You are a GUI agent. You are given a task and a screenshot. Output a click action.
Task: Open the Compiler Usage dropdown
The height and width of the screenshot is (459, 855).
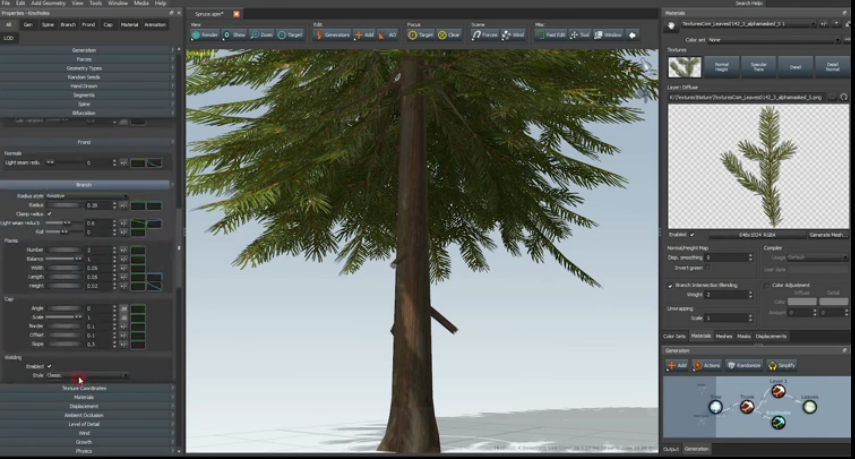click(x=816, y=257)
